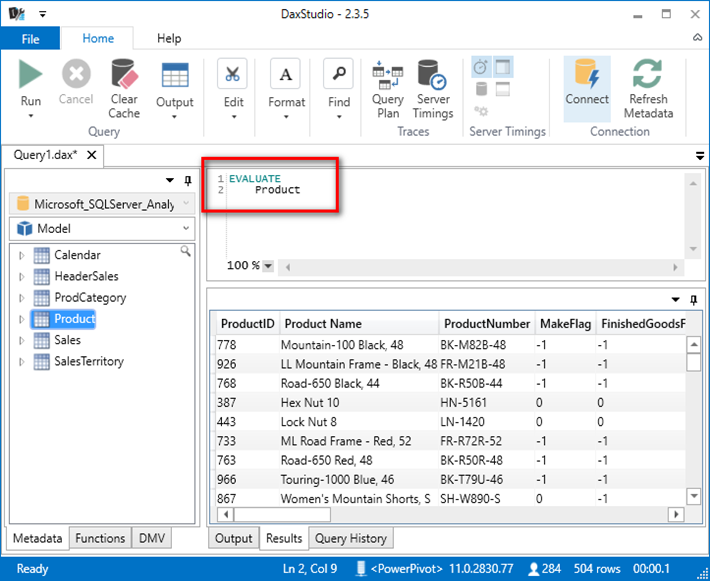This screenshot has height=581, width=710.
Task: Toggle the stopwatch timing icon in Server Timings
Action: [x=480, y=67]
